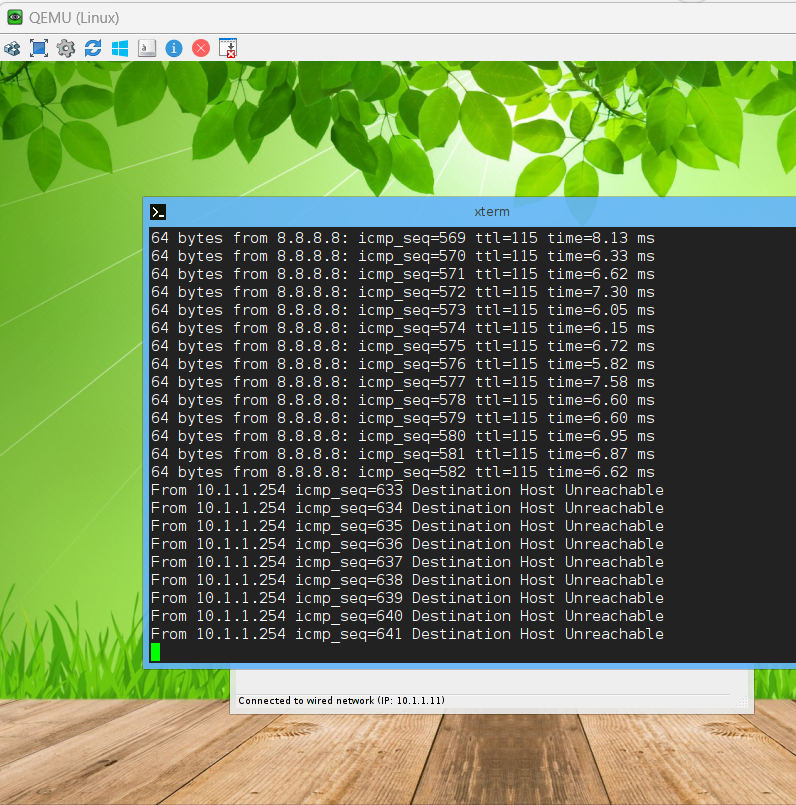Show connection information with the blue info icon
The height and width of the screenshot is (805, 796).
tap(174, 48)
